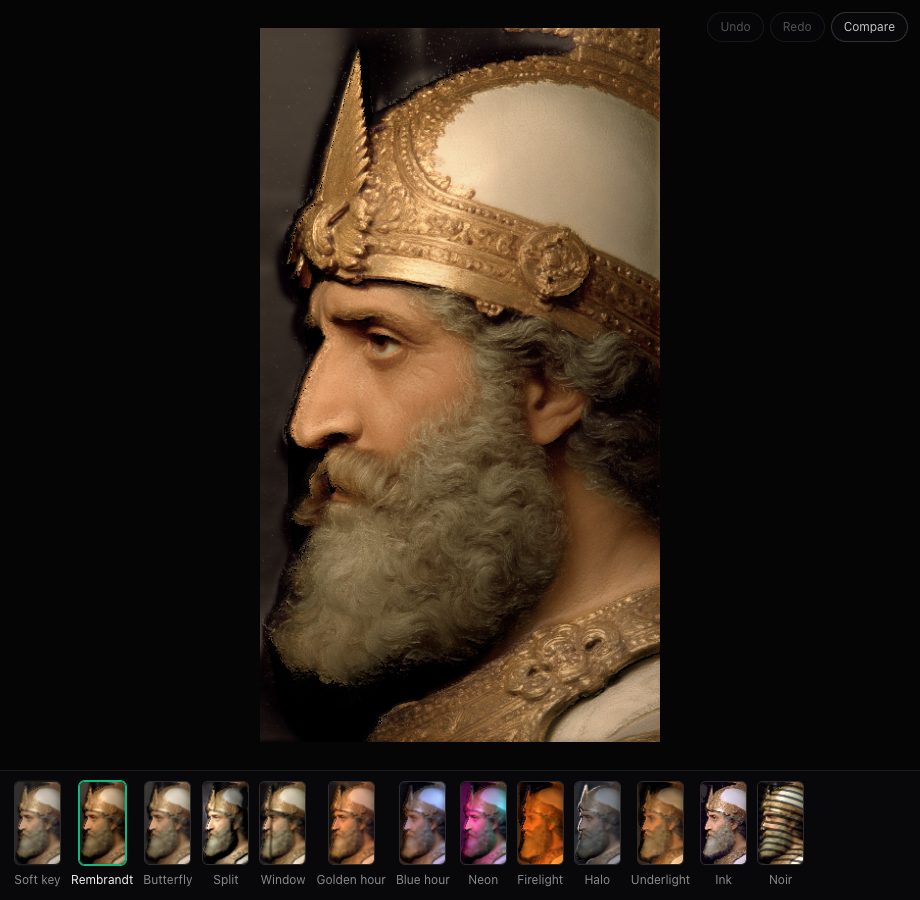
Task: Click the 'Neon' label text
Action: coord(483,879)
